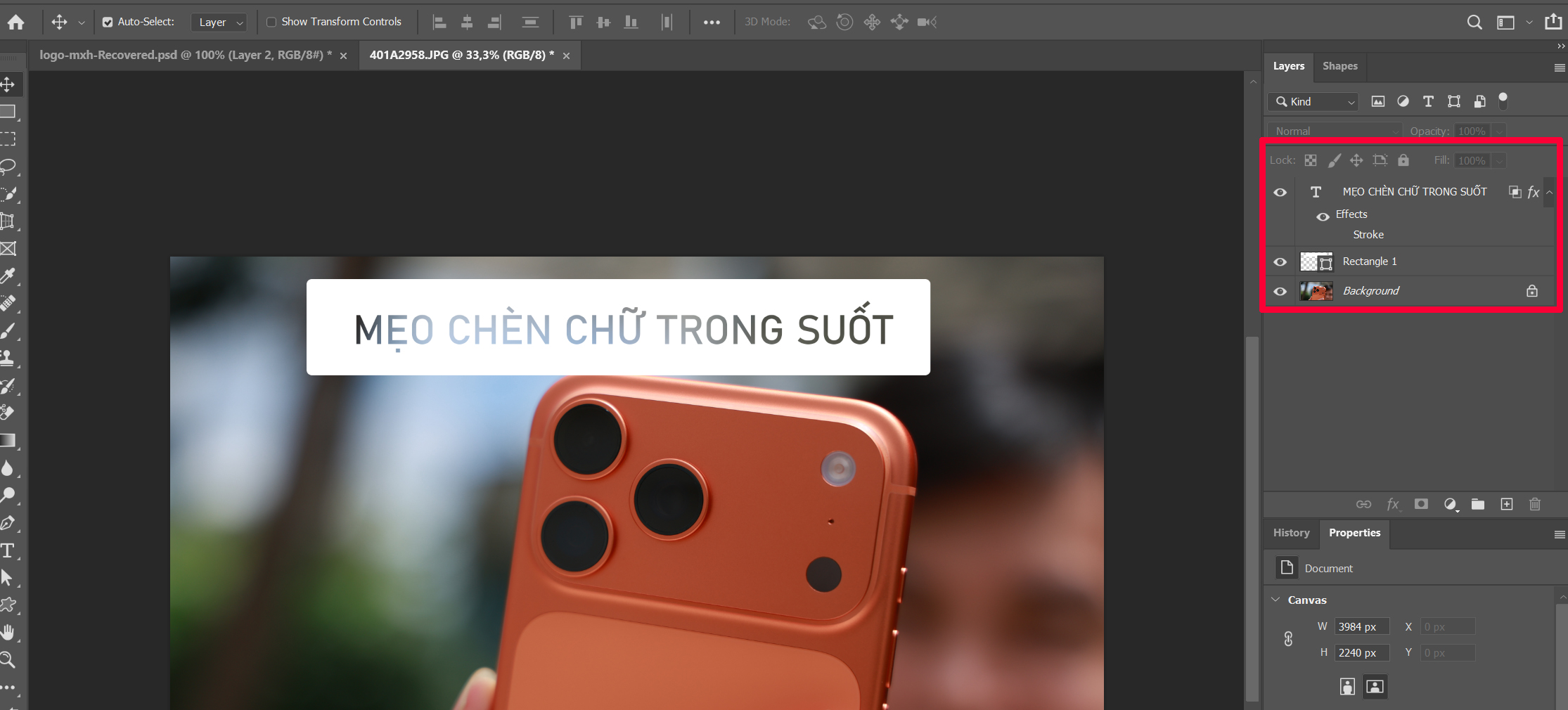
Task: Open the Fill percentage slider
Action: [1498, 160]
